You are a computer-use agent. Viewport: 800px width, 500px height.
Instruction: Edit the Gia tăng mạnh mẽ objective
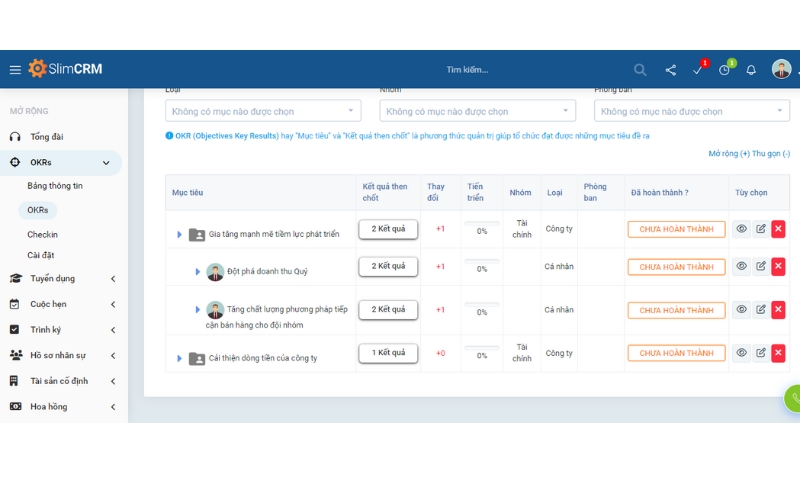point(760,229)
